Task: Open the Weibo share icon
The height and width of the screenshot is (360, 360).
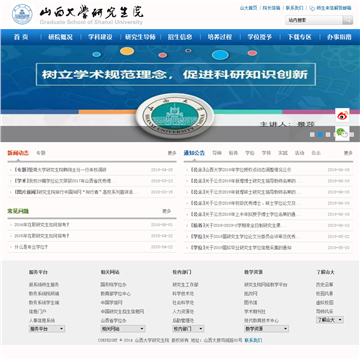Action: pyautogui.click(x=342, y=115)
